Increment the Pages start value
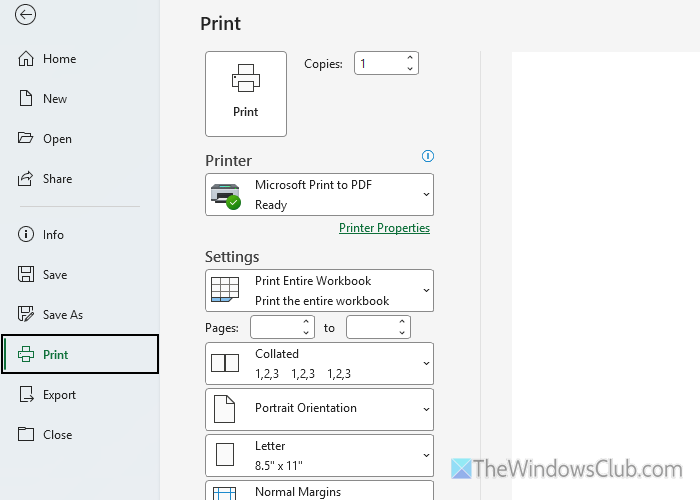The height and width of the screenshot is (500, 700). click(306, 322)
